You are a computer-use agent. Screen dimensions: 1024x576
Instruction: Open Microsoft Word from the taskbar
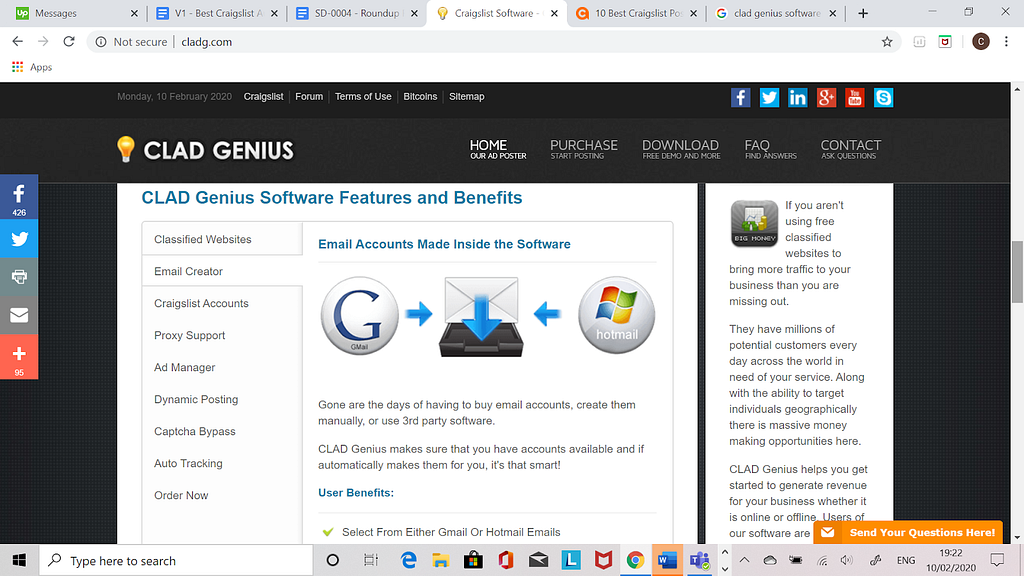(667, 560)
